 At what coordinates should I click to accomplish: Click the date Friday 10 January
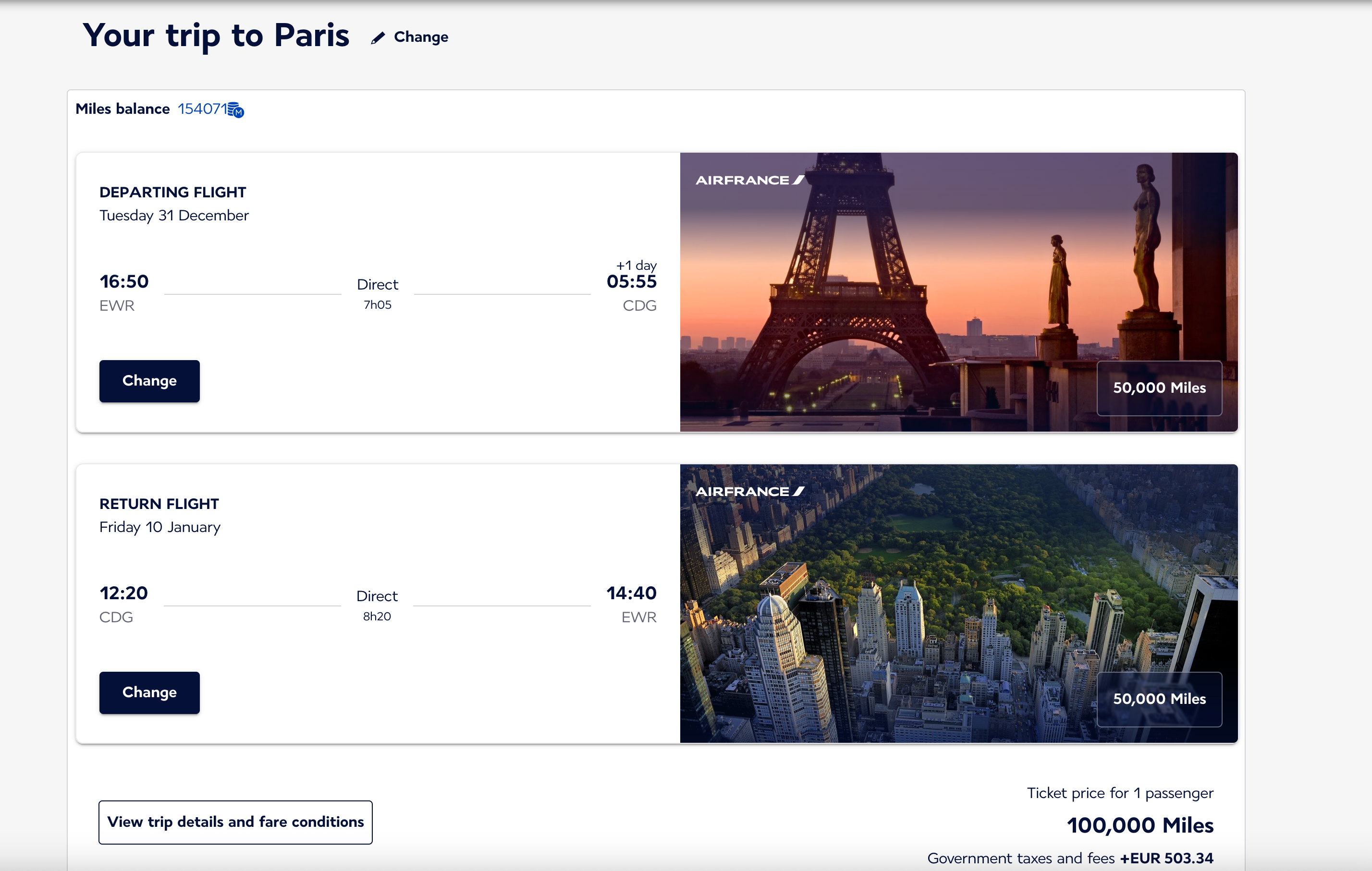point(159,527)
